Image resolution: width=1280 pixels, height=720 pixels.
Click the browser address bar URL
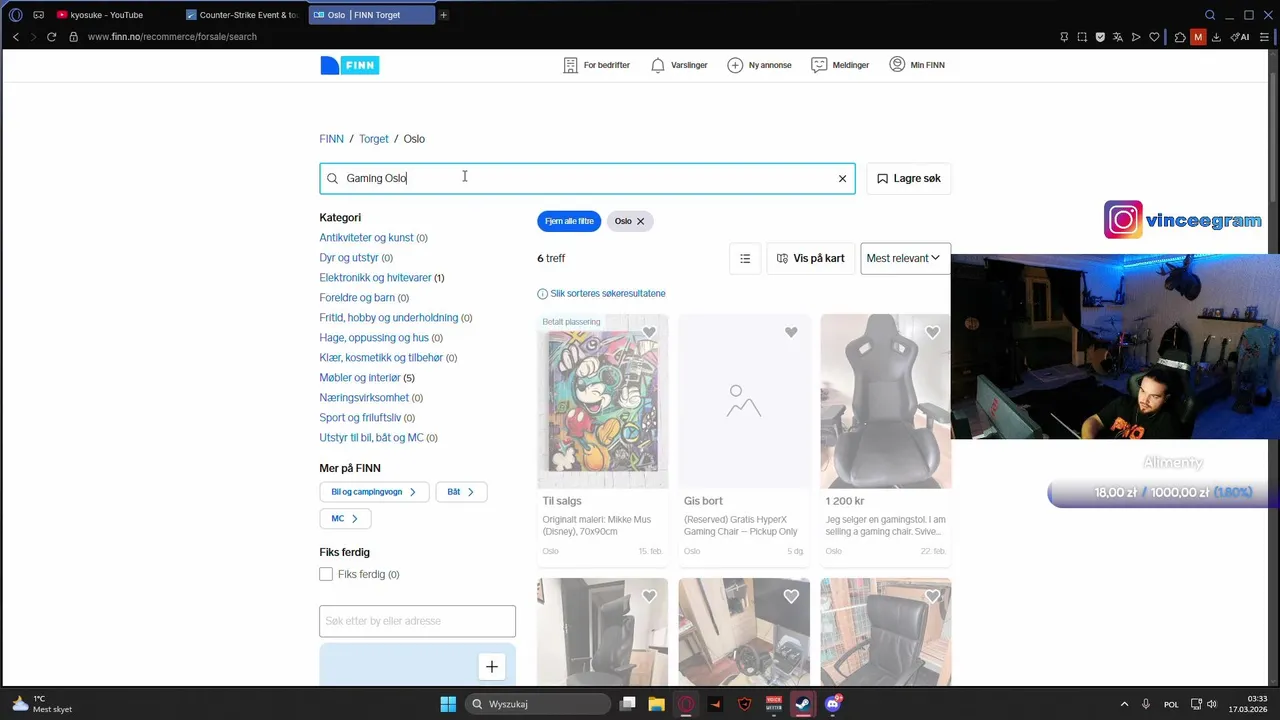172,37
